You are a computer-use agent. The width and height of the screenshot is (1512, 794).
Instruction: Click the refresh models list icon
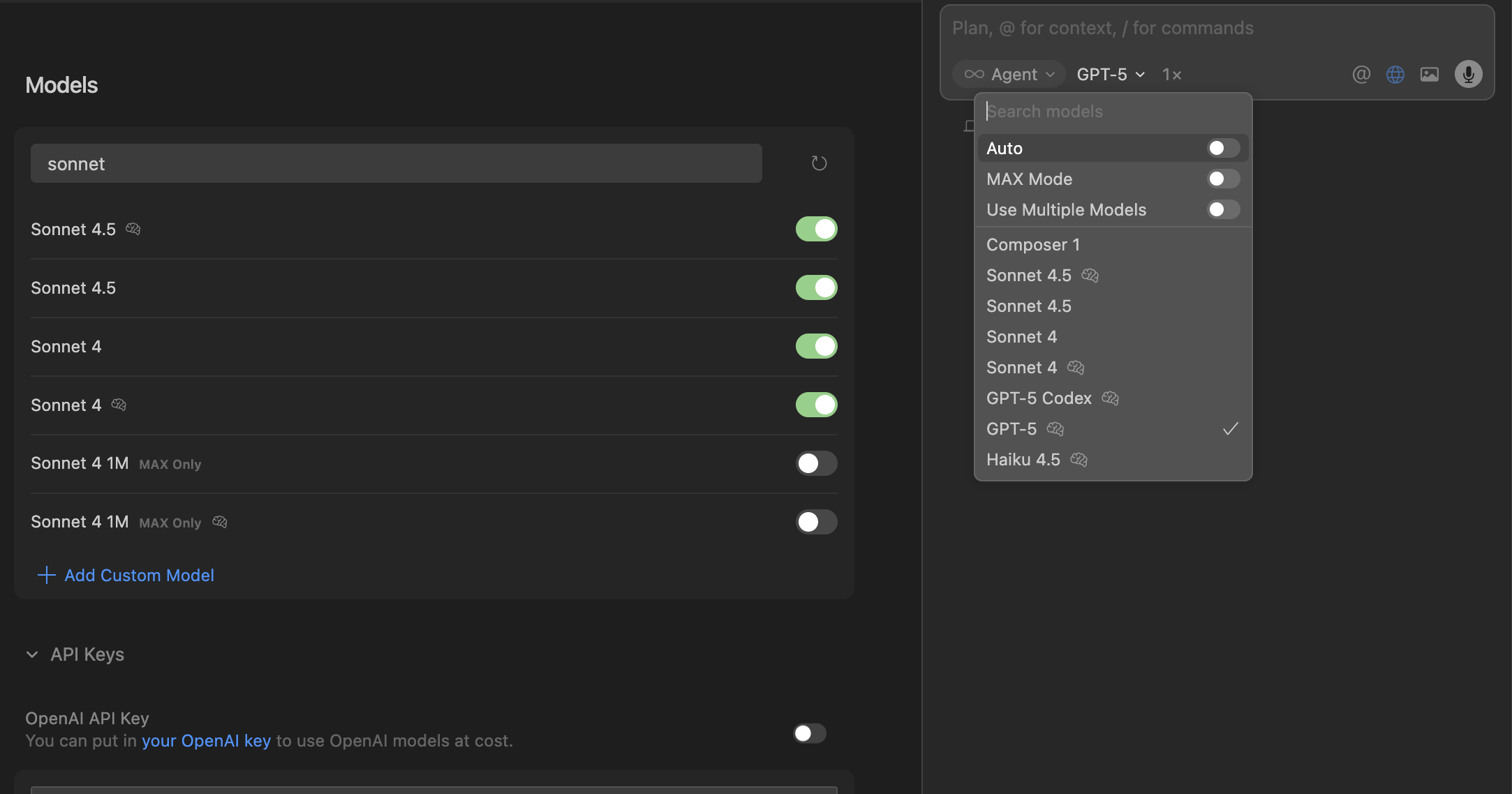819,163
